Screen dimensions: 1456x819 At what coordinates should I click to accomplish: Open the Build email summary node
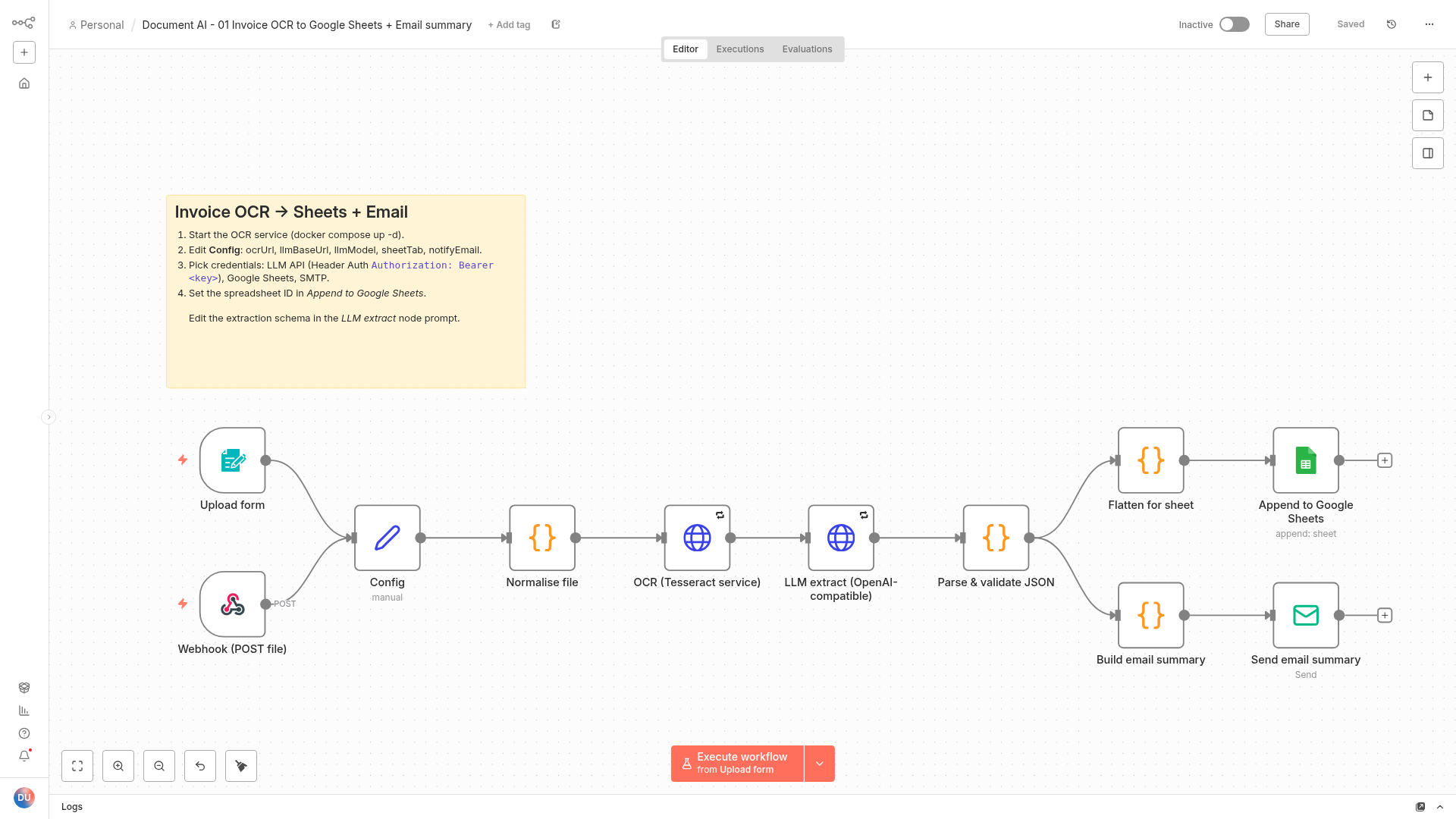[x=1150, y=615]
